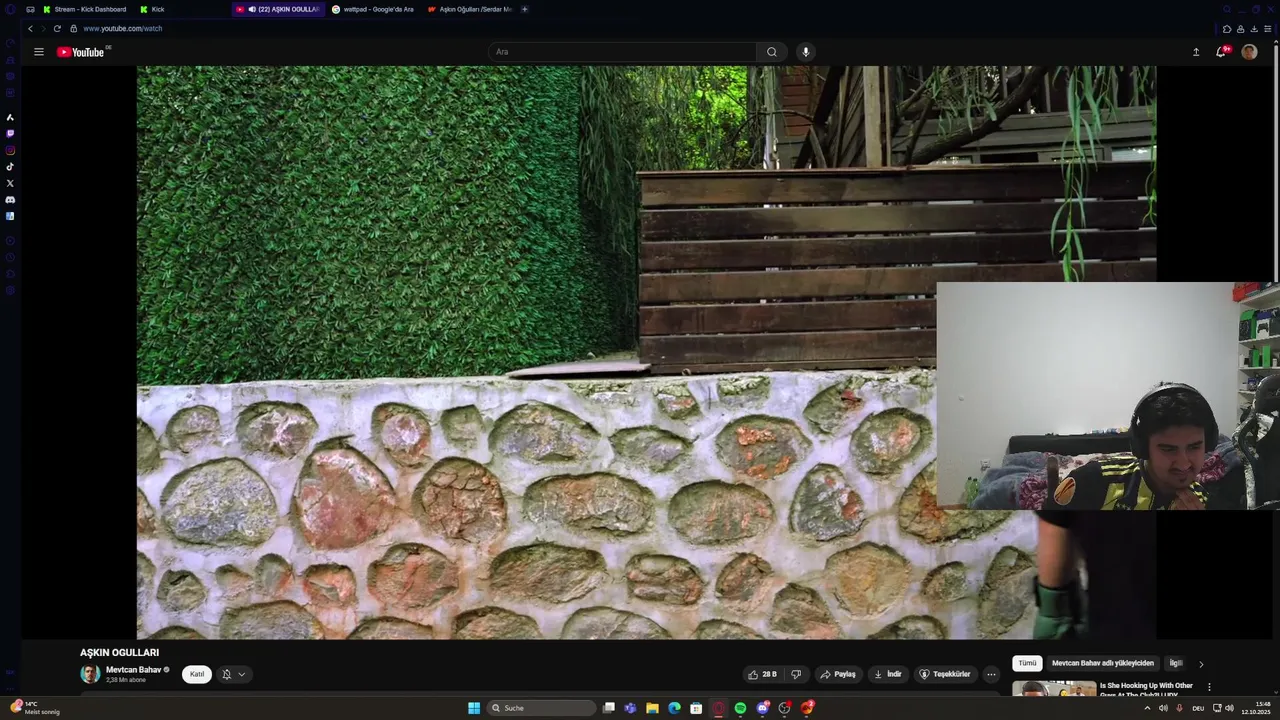Focus the YouTube Ara search field
Screen dimensions: 1280x720
tap(622, 52)
